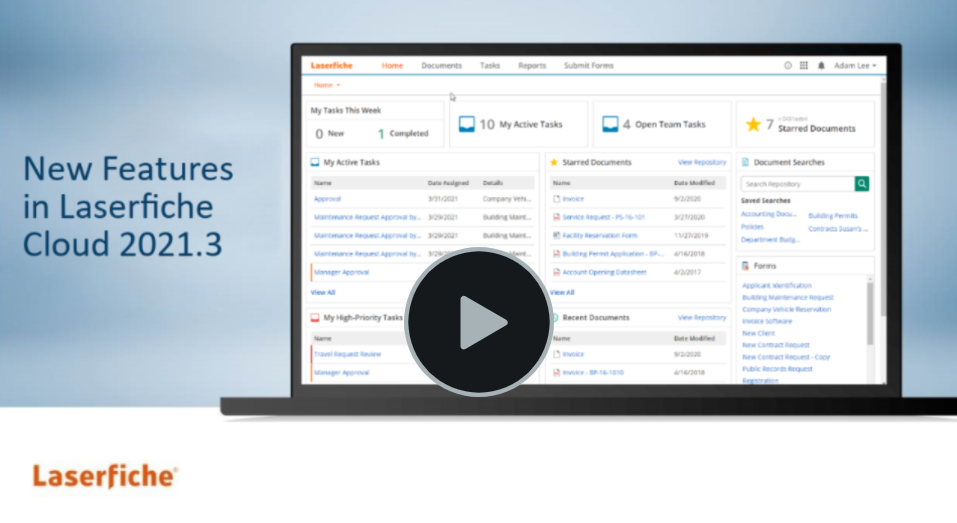
Task: Click the PDF icon beside Service Request
Action: coord(556,217)
